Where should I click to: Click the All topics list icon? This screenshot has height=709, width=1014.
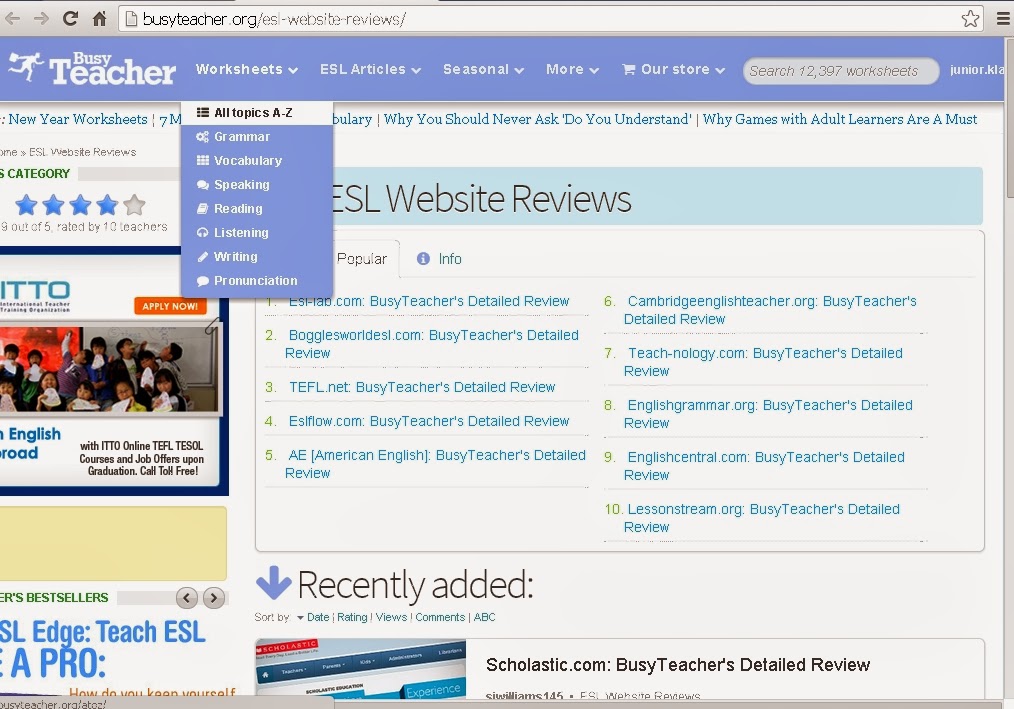(202, 112)
